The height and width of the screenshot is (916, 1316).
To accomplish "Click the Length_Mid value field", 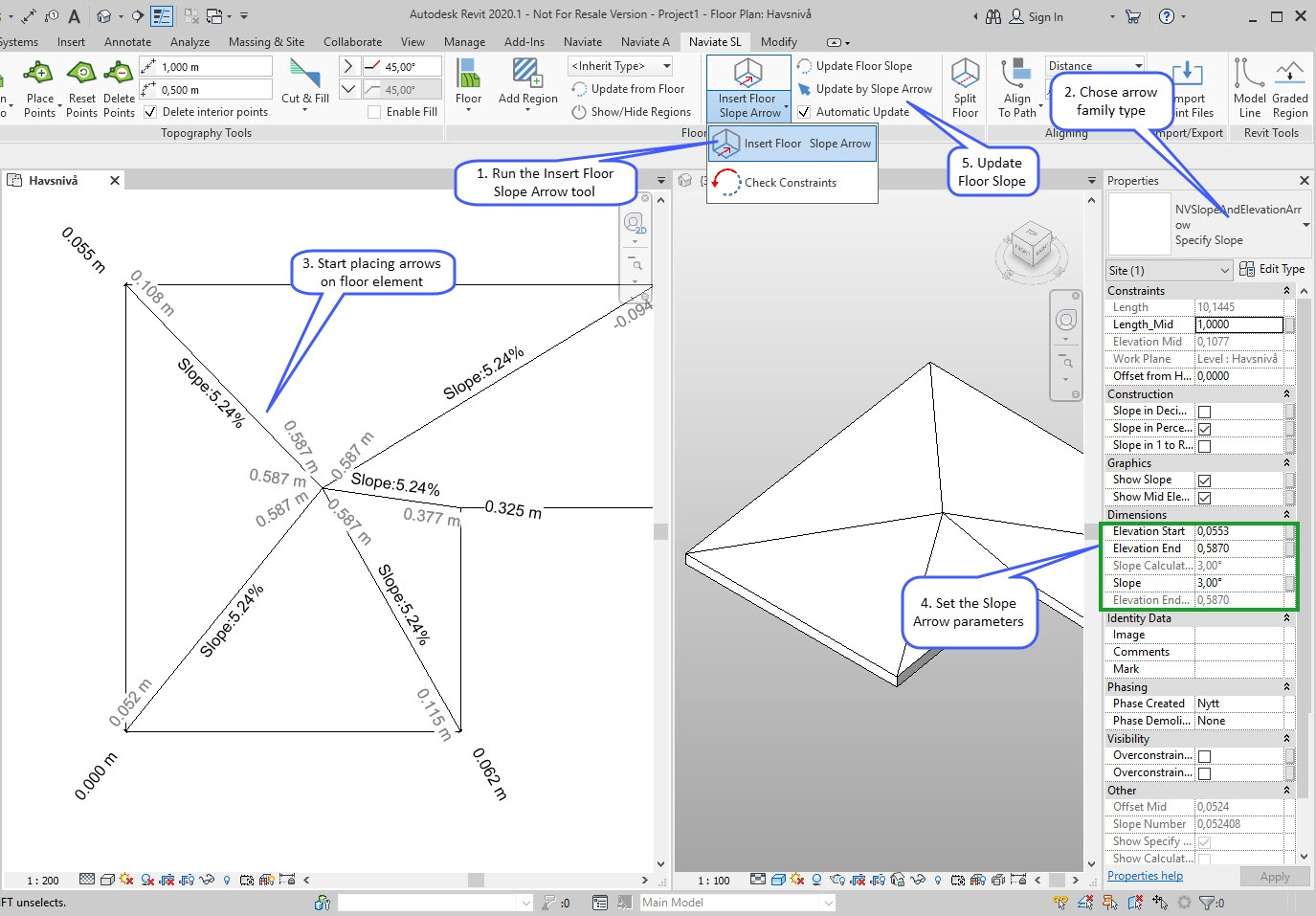I will click(x=1238, y=324).
